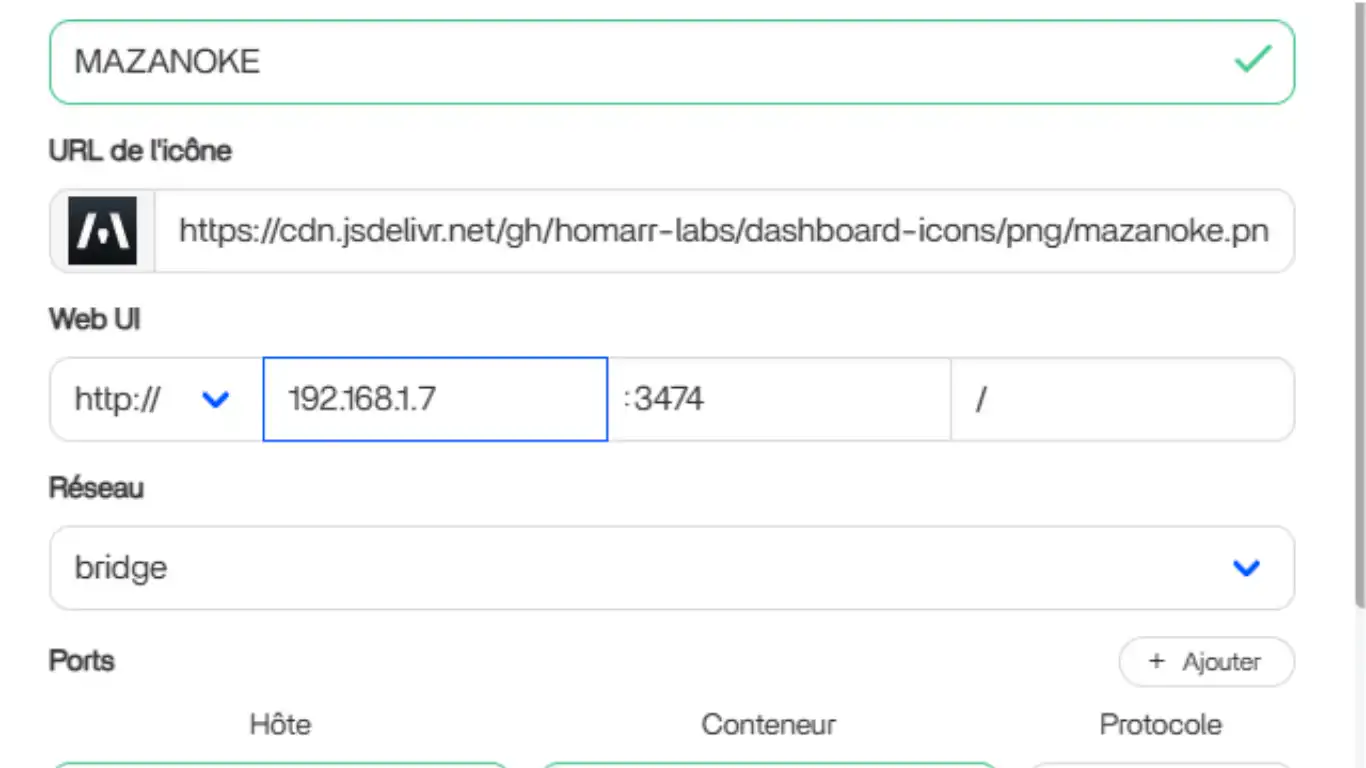Click the :3474 port field

780,400
